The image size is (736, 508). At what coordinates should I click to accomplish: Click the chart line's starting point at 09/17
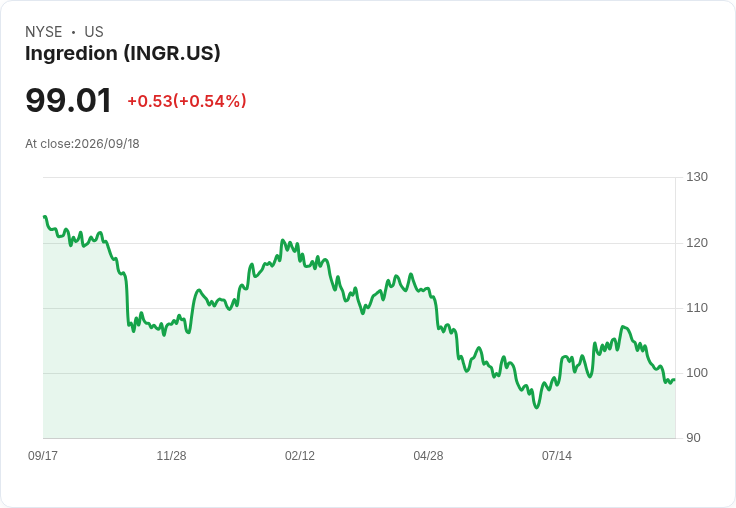coord(45,217)
